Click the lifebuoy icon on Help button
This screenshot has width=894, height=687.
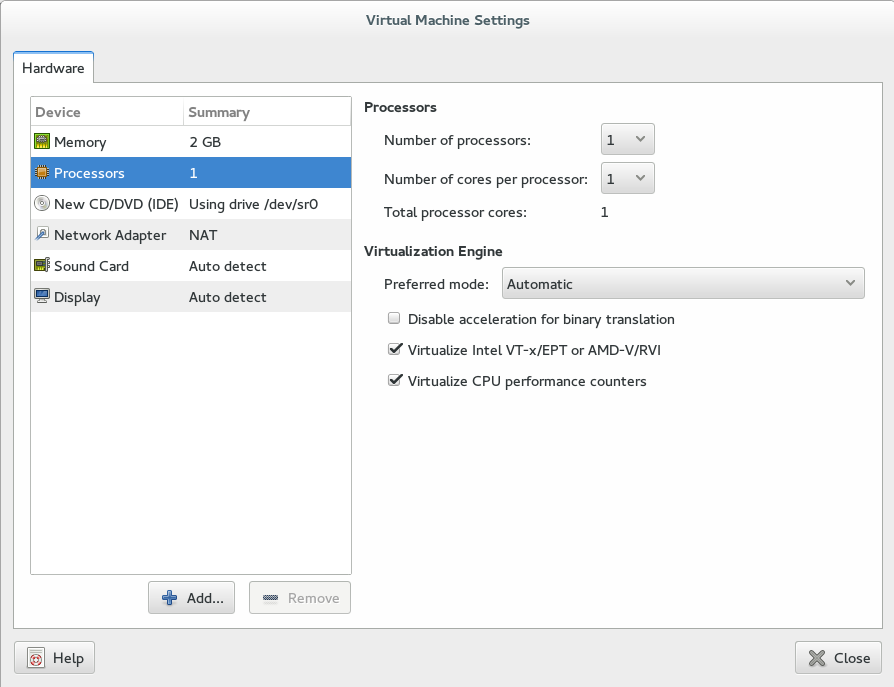tap(36, 658)
